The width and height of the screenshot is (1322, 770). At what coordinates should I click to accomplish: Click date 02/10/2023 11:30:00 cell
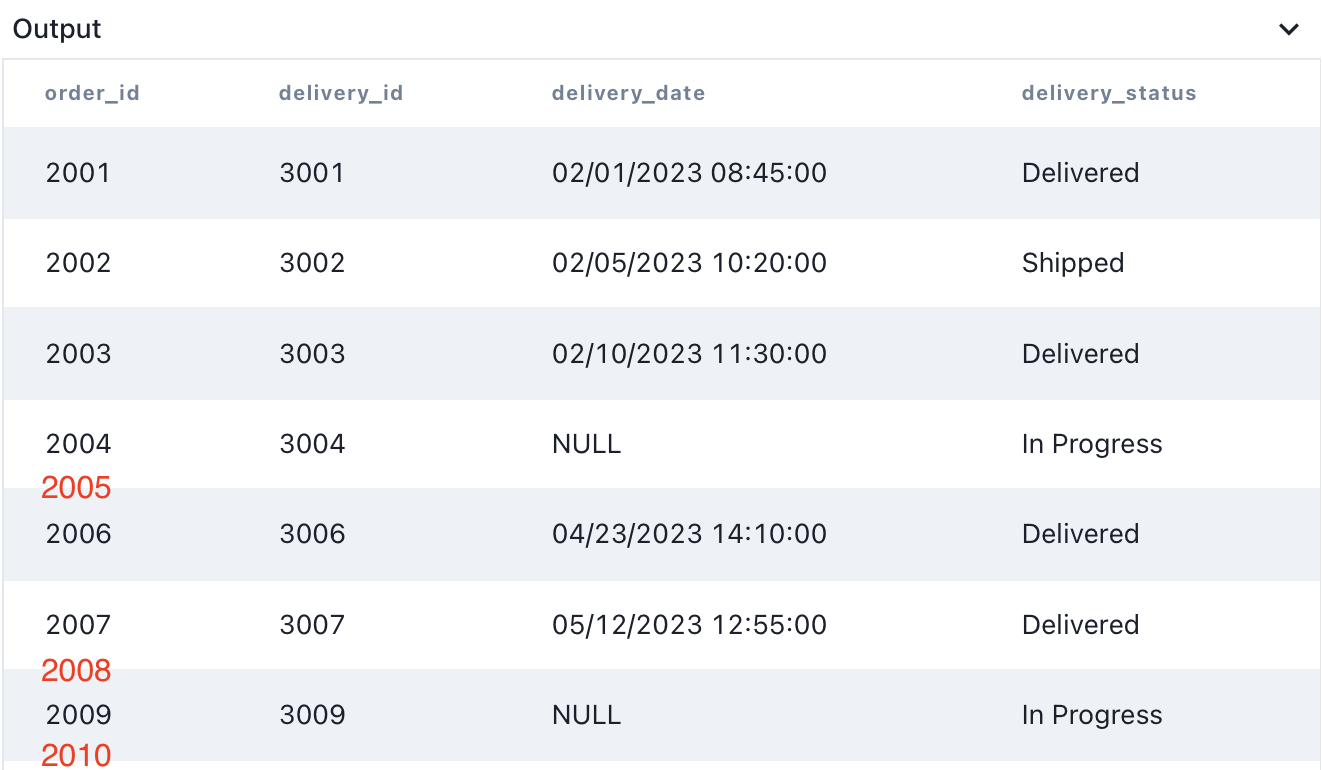[689, 354]
